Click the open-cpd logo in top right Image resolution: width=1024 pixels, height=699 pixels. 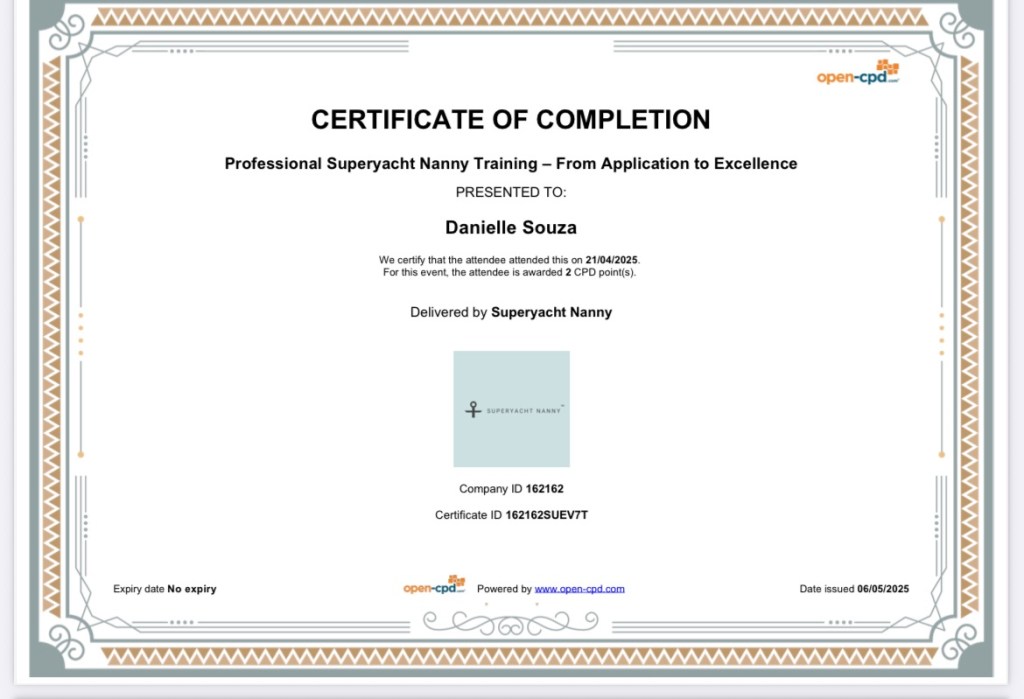coord(858,74)
